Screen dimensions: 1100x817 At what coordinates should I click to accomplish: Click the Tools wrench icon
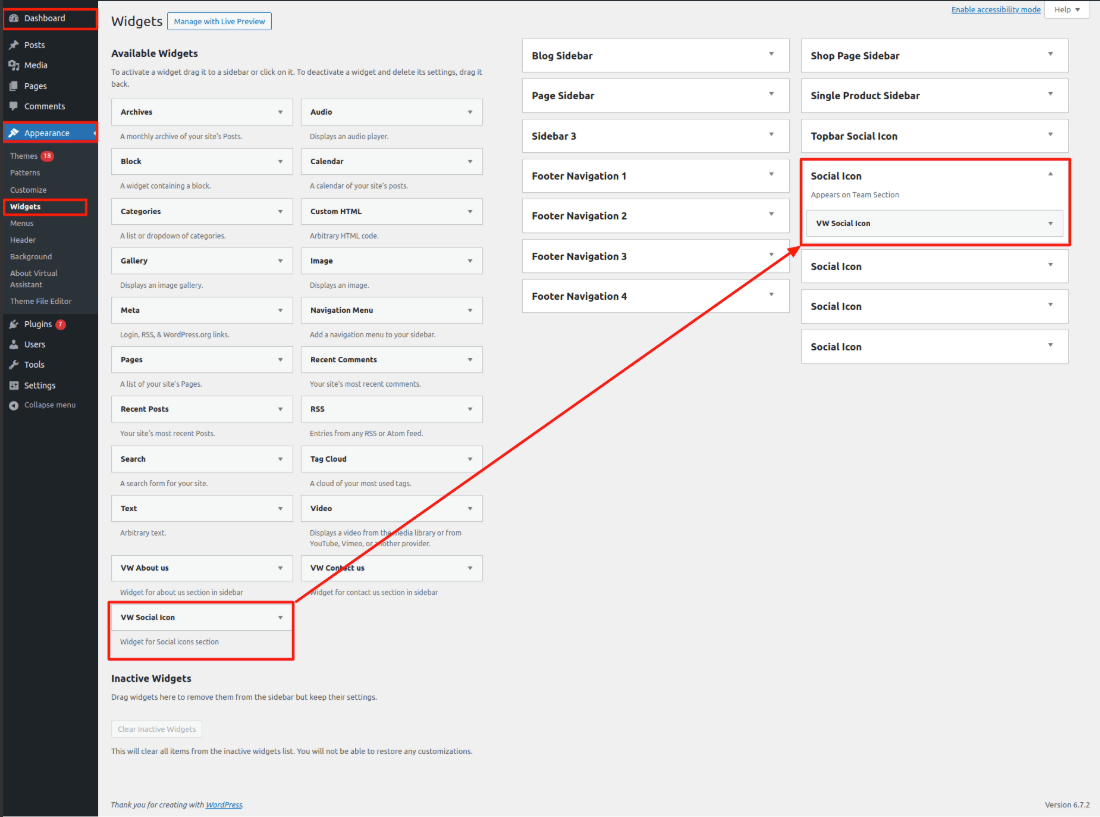[13, 365]
